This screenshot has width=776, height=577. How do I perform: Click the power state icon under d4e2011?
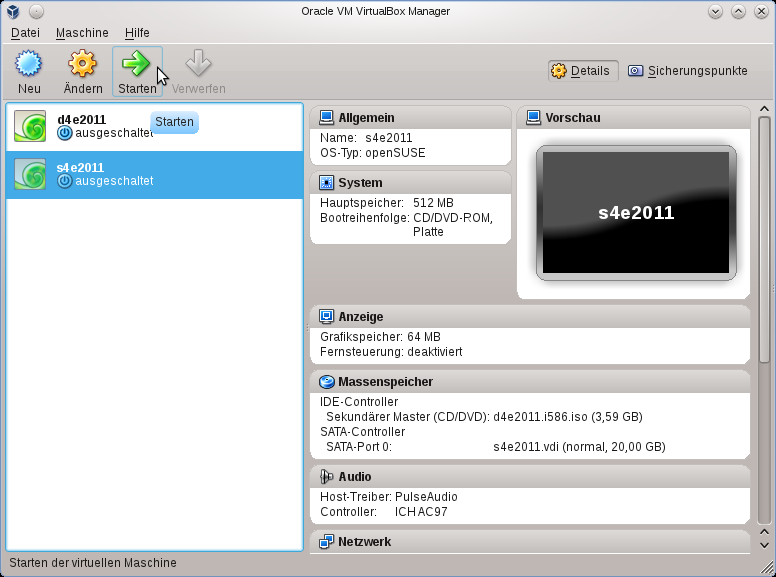pos(64,133)
